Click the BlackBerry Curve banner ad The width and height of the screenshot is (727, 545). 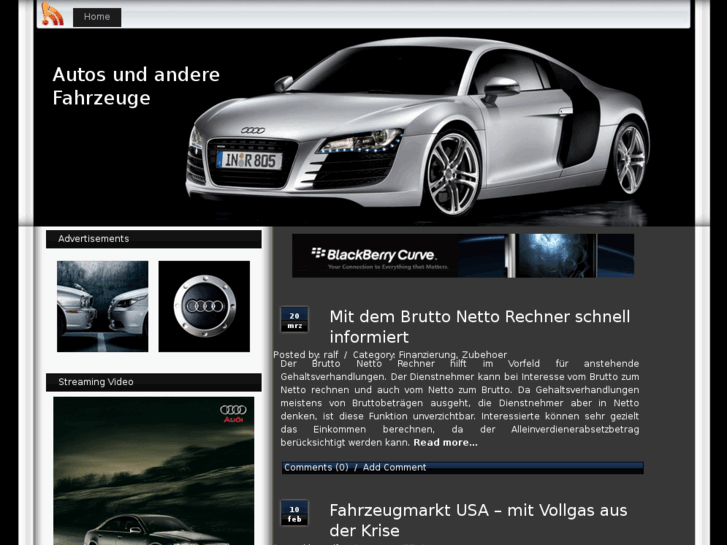pos(463,256)
